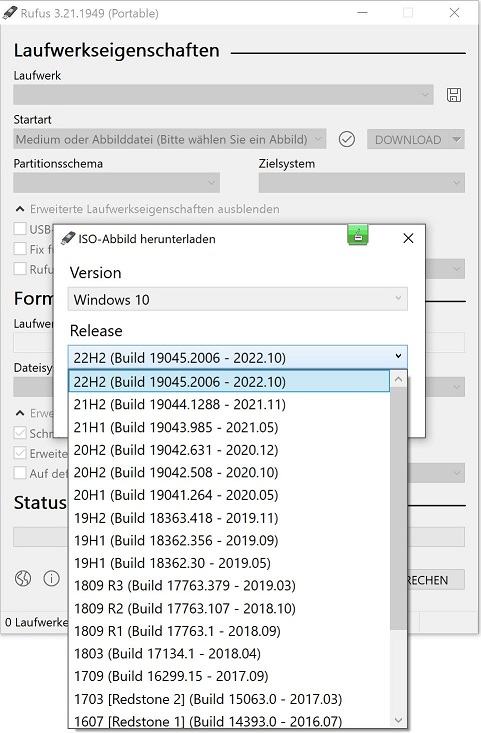
Task: Toggle the Fix checkbox under advanced properties
Action: point(20,249)
